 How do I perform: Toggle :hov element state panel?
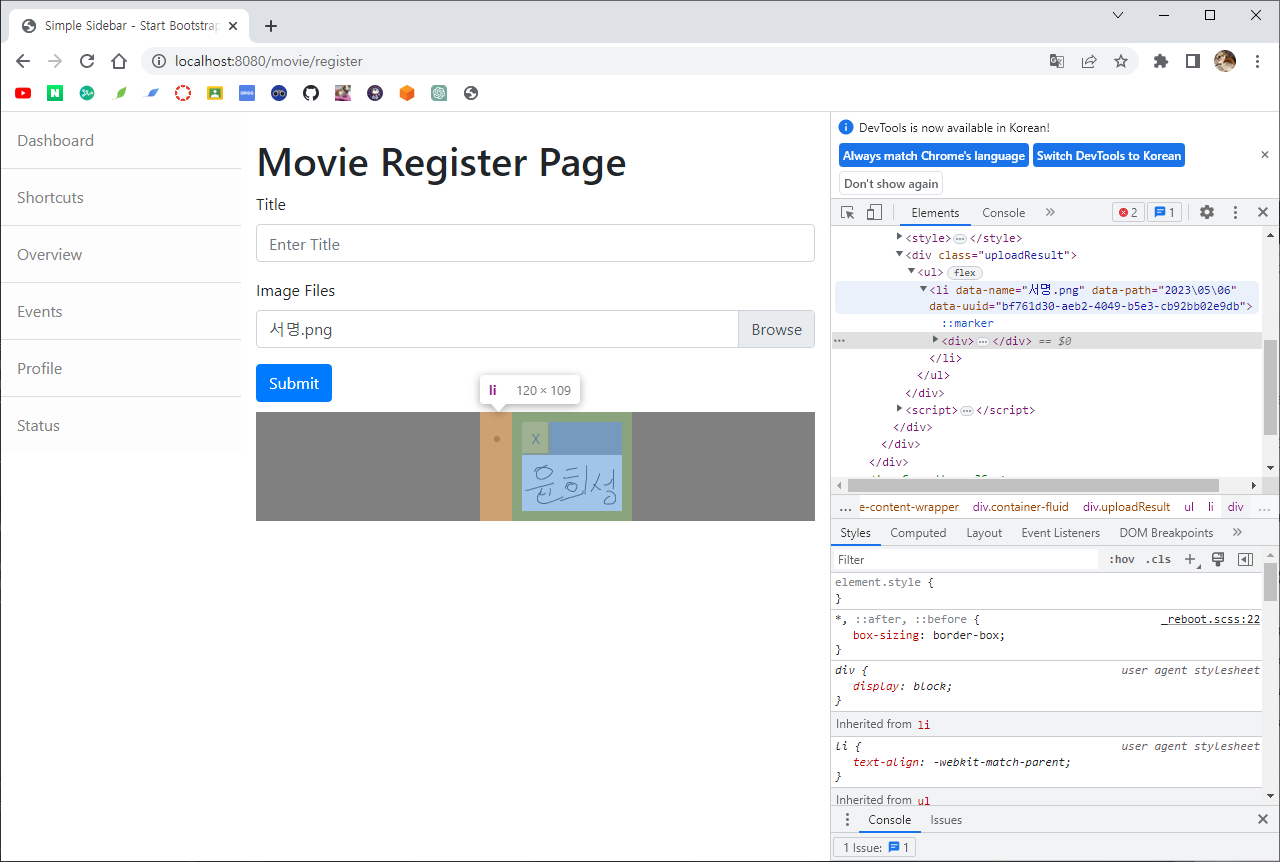coord(1122,559)
